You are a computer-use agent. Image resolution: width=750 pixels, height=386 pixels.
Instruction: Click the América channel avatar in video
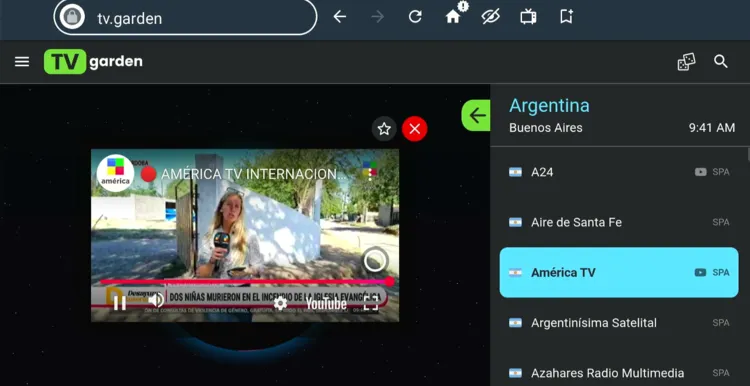point(115,173)
